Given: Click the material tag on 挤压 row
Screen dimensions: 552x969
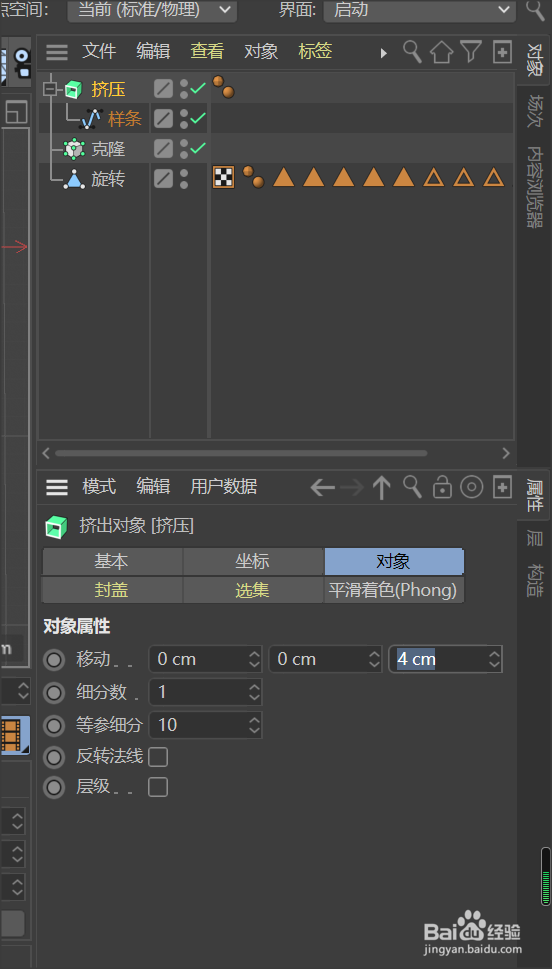Looking at the screenshot, I should pyautogui.click(x=223, y=87).
